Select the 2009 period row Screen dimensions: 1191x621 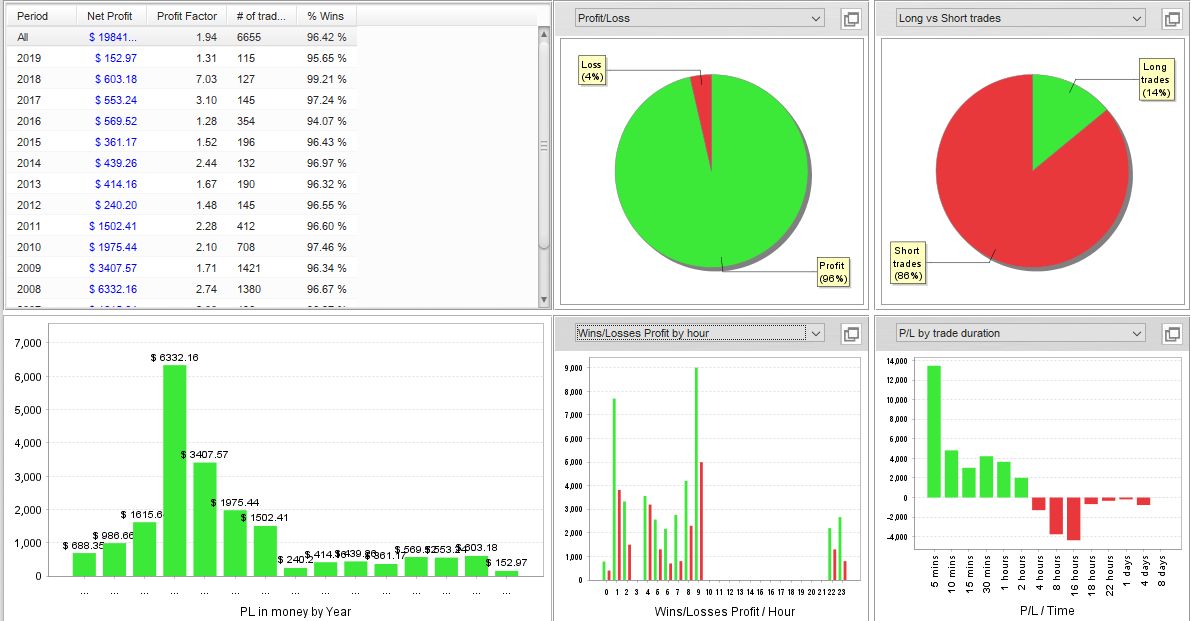(182, 268)
